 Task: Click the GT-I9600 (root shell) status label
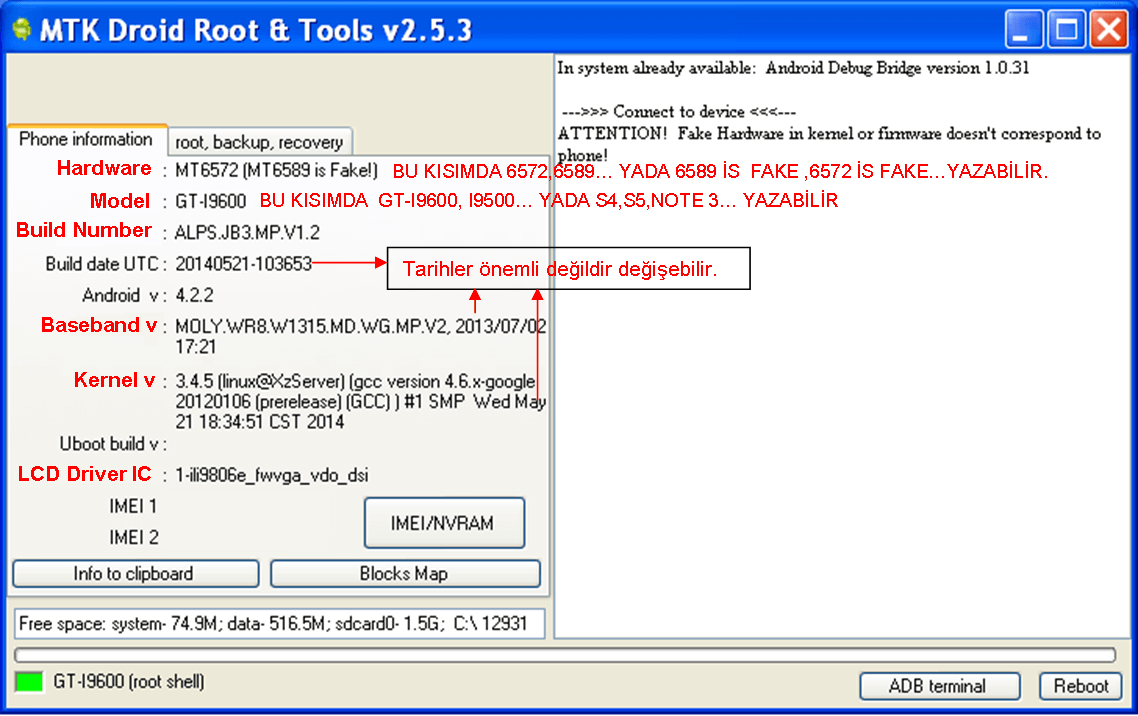click(x=129, y=682)
